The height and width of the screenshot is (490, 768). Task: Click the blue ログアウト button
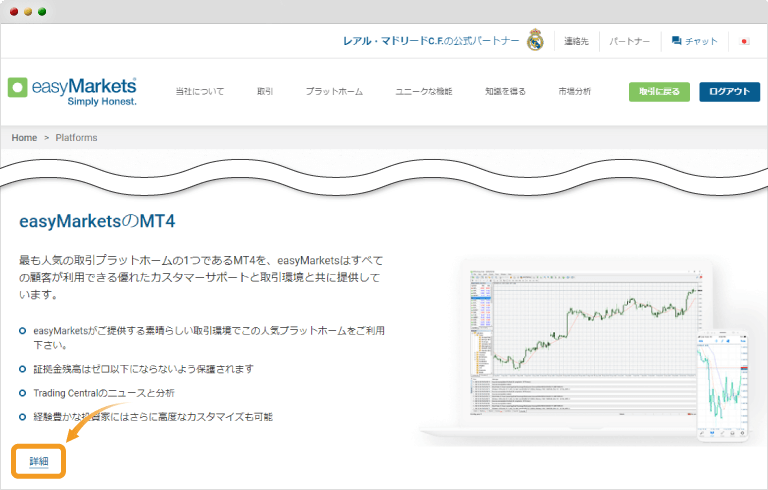click(x=729, y=92)
